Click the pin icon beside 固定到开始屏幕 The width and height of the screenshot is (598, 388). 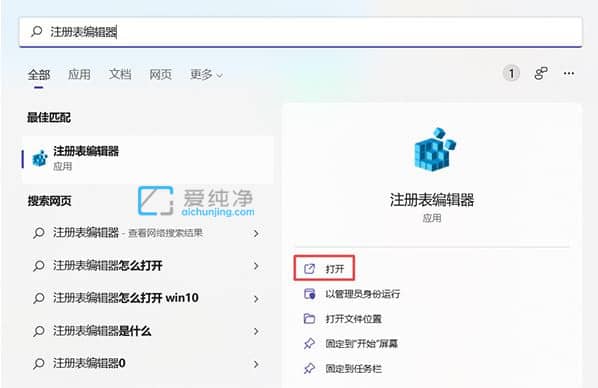pos(309,344)
